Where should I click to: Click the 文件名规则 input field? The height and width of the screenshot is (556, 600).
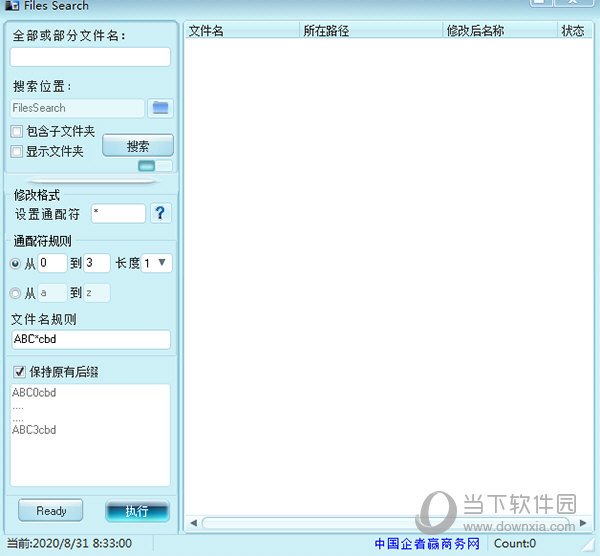coord(90,339)
